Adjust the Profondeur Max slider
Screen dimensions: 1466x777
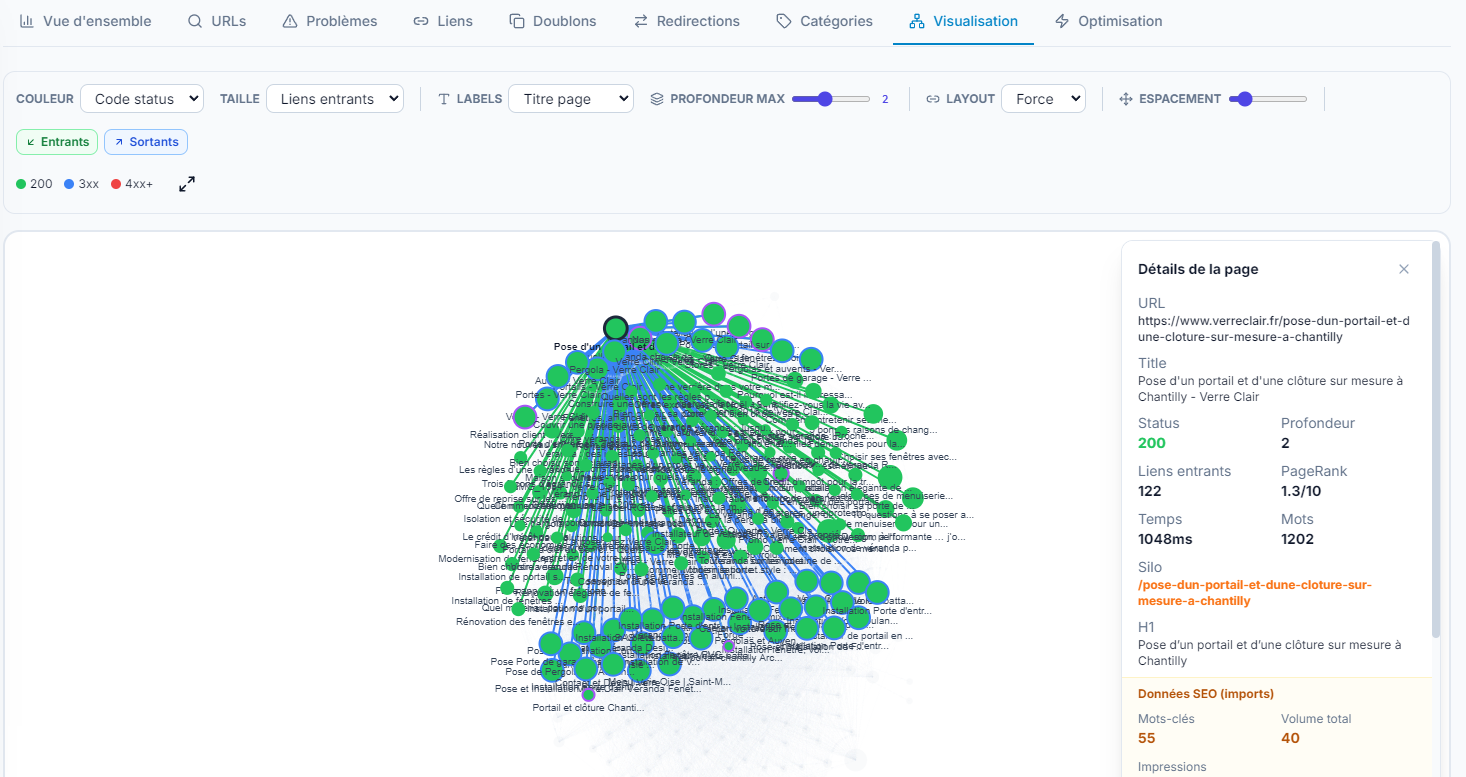click(827, 98)
